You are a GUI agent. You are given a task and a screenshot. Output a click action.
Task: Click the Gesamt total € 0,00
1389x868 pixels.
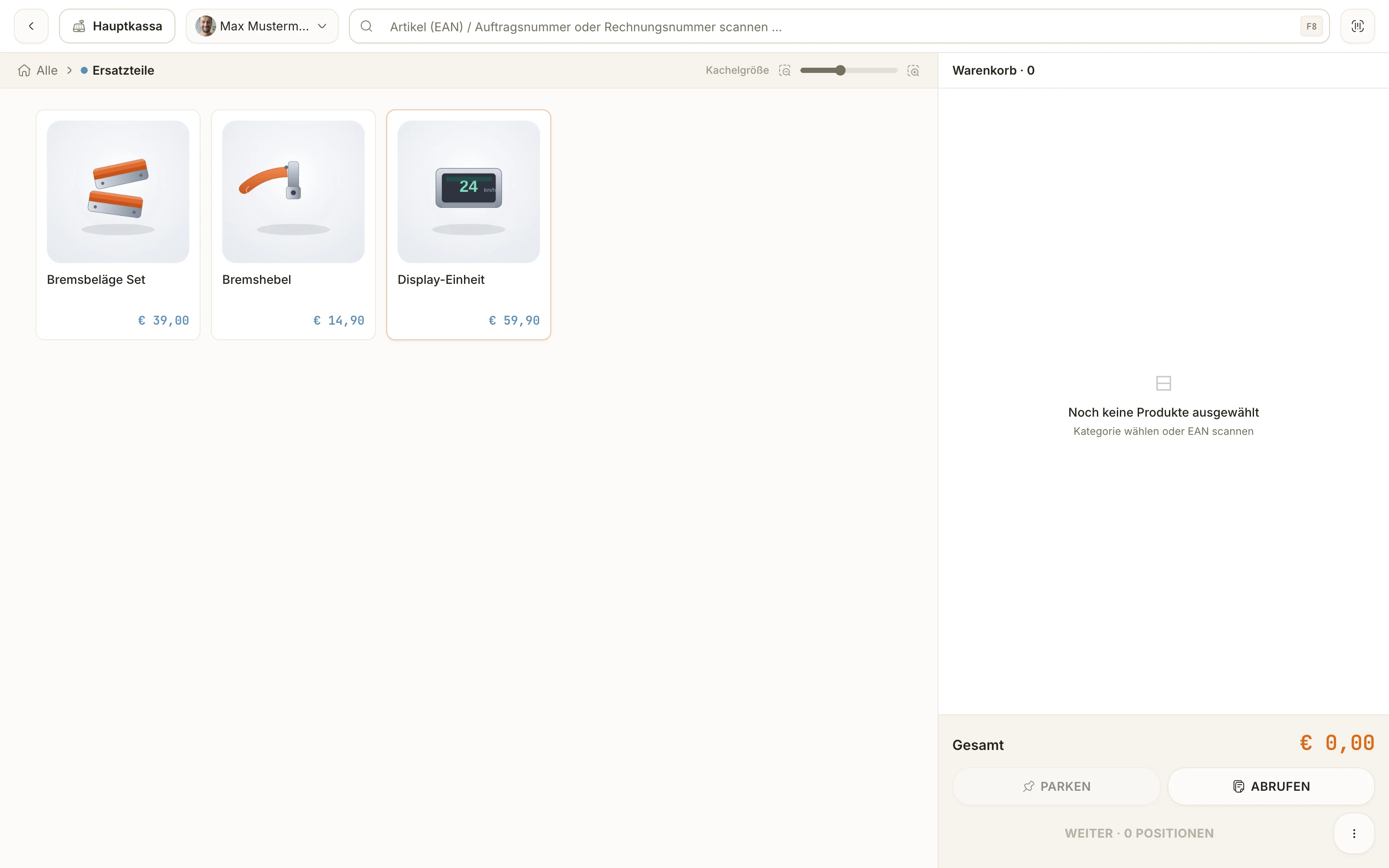tap(1337, 743)
